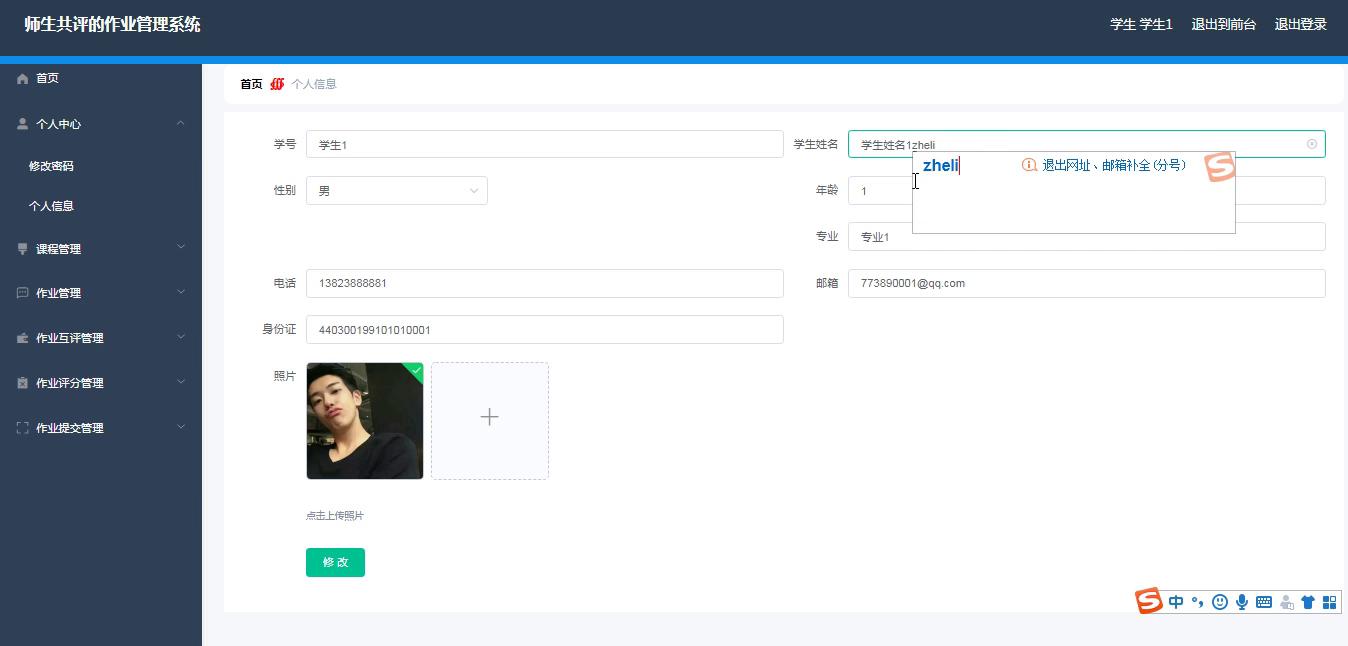This screenshot has width=1348, height=646.
Task: Click 退出登录 in the top bar
Action: 1300,24
